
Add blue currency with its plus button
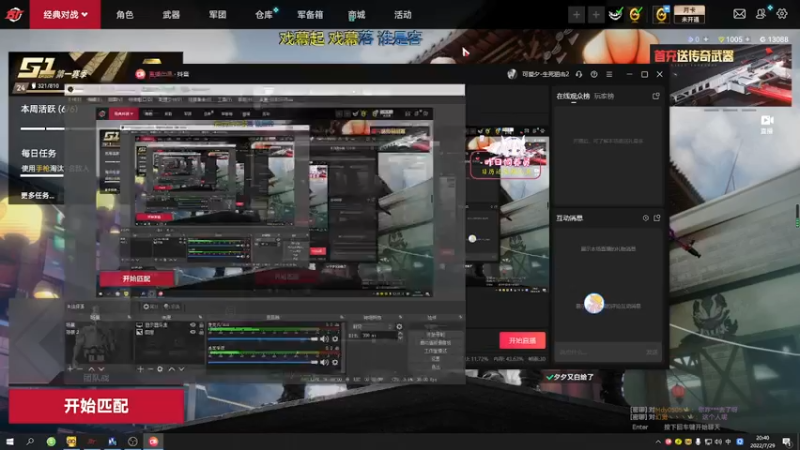pos(706,39)
